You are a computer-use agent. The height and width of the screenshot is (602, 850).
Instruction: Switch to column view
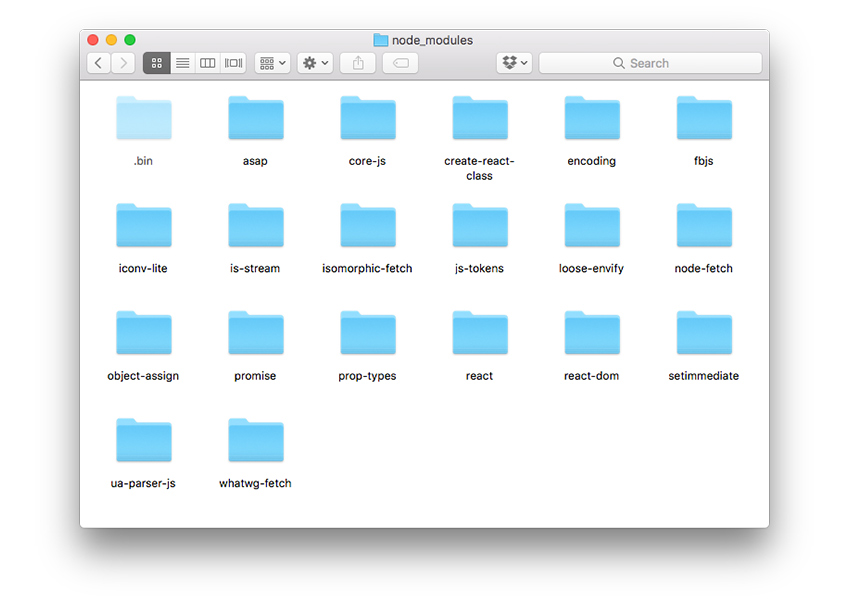pos(208,63)
